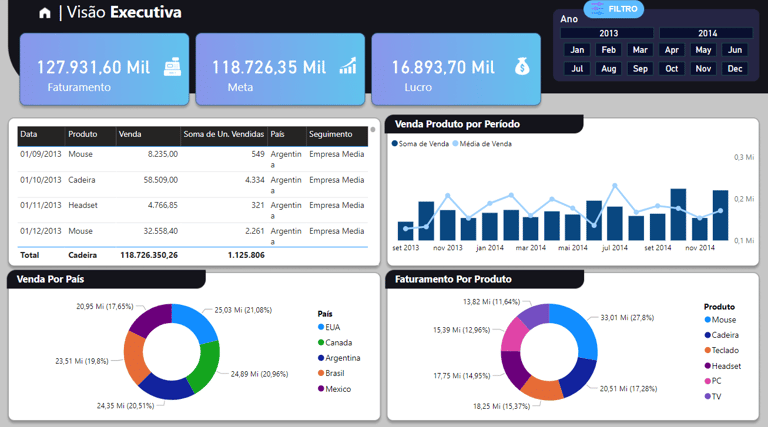Click the money bag icon on Lucro card
768x427 pixels.
tap(522, 66)
